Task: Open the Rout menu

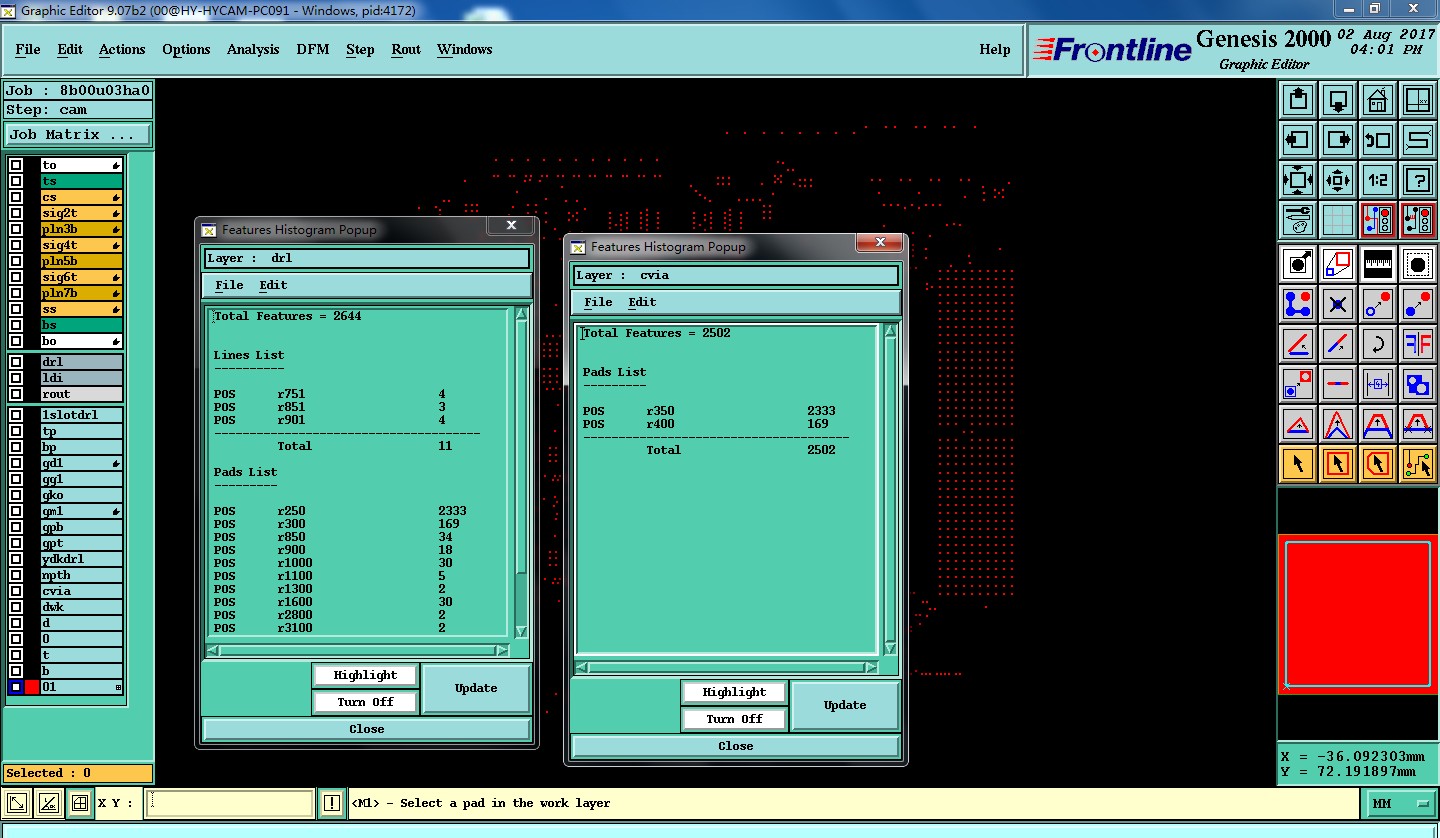Action: point(406,49)
